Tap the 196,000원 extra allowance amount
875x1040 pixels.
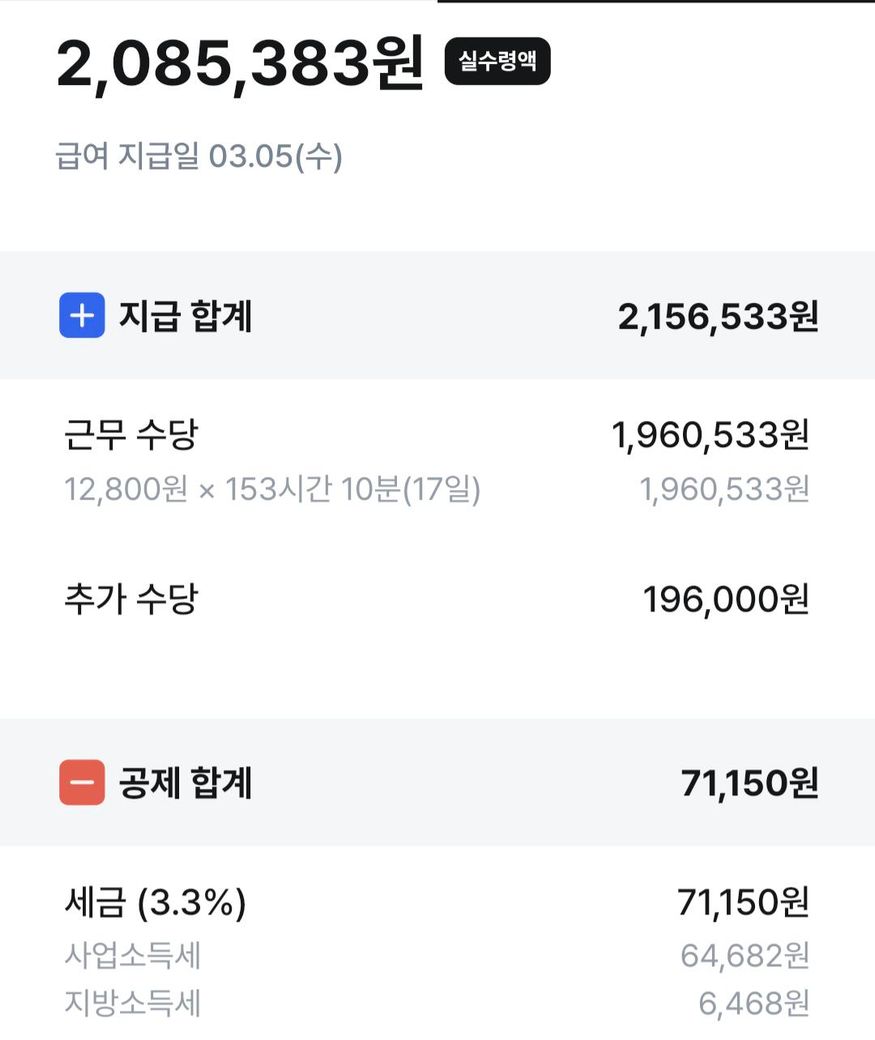click(x=725, y=599)
